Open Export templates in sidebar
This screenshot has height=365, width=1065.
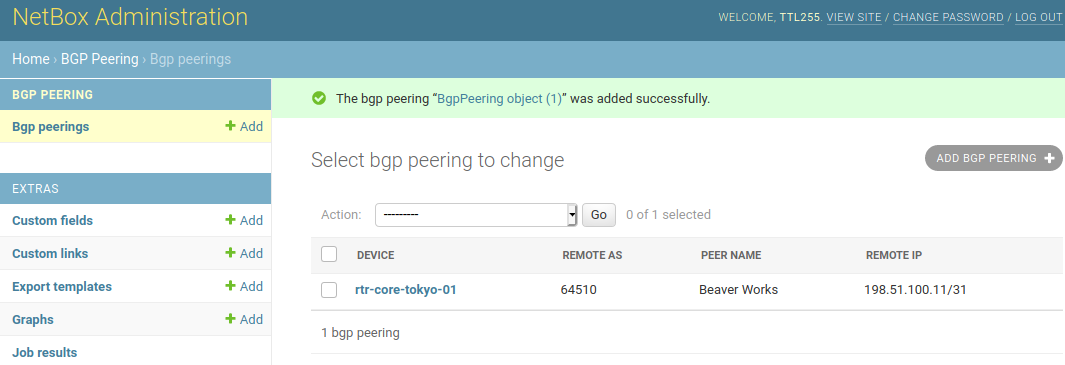pyautogui.click(x=62, y=287)
